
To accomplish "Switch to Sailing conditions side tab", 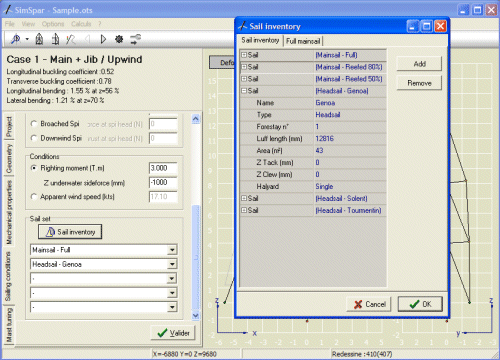I will click(8, 277).
